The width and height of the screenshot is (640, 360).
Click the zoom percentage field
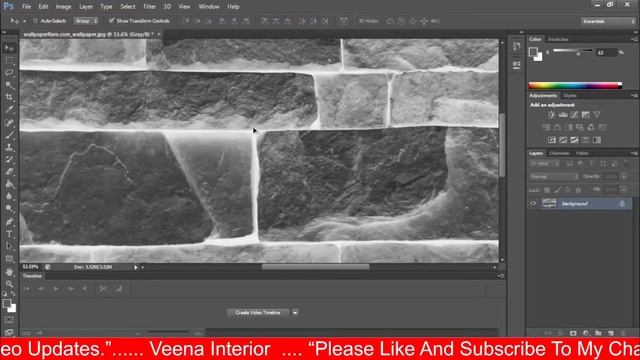(30, 267)
